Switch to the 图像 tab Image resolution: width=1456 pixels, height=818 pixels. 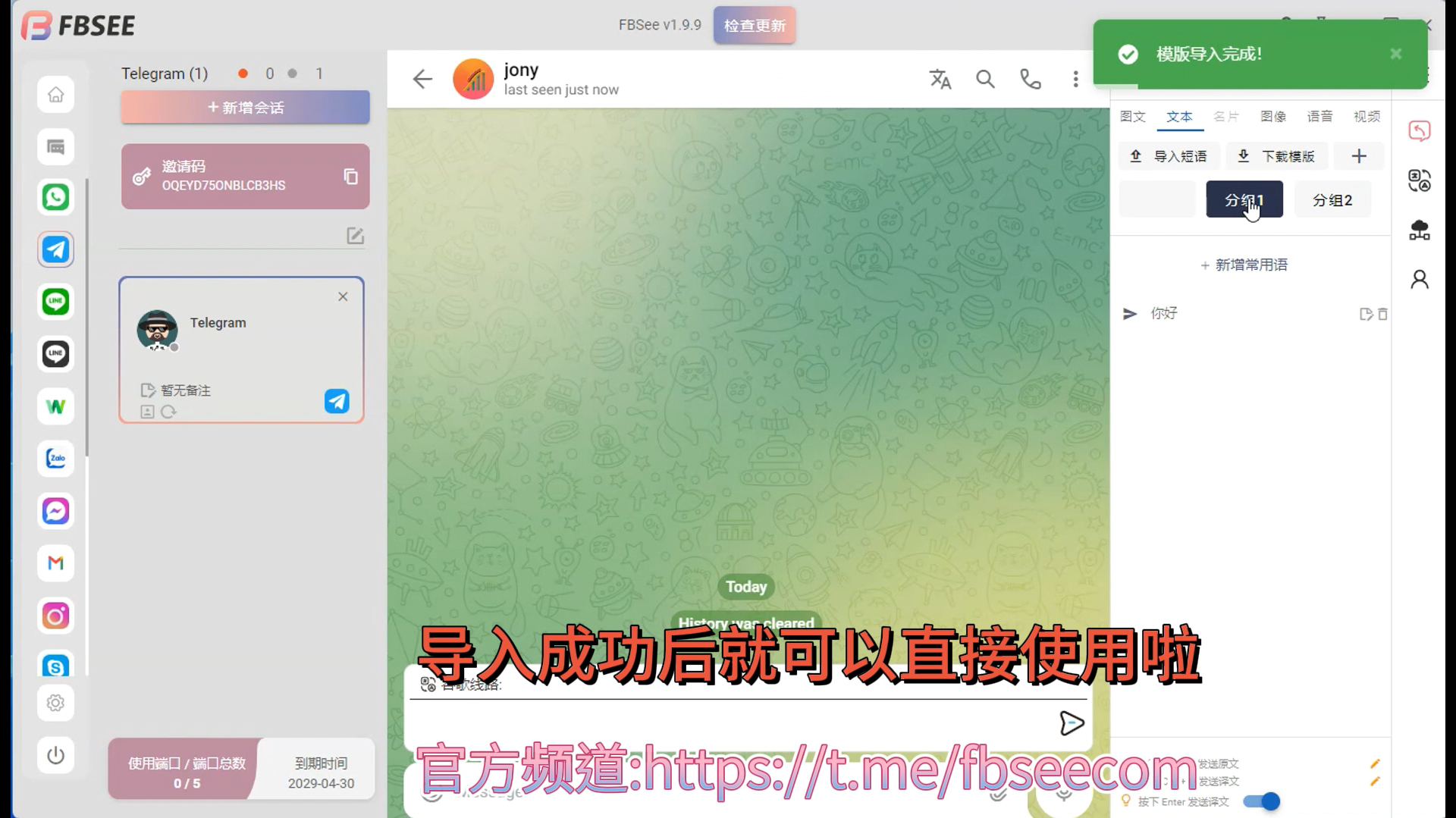tap(1273, 117)
